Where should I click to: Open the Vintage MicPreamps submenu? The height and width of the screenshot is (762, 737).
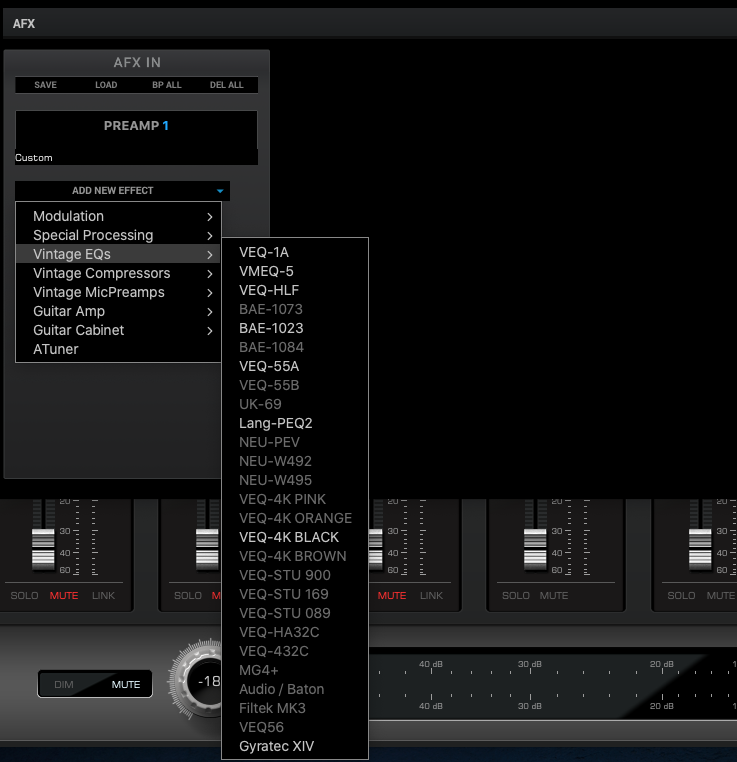point(118,292)
